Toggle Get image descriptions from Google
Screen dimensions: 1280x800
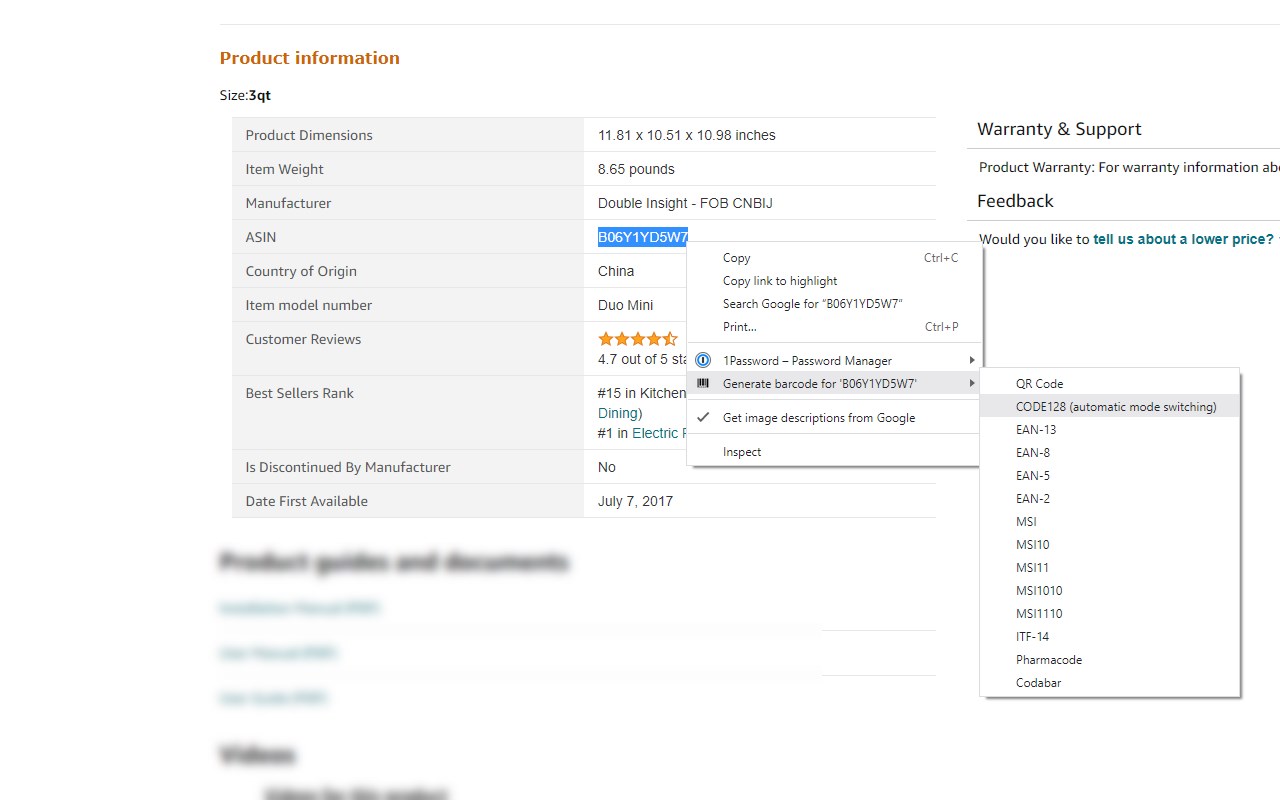click(818, 418)
